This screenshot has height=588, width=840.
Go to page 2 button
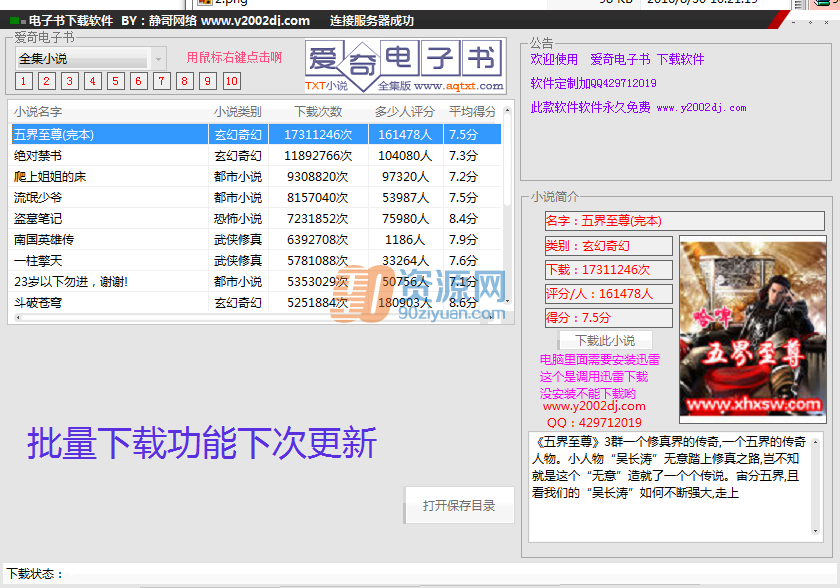(x=47, y=81)
